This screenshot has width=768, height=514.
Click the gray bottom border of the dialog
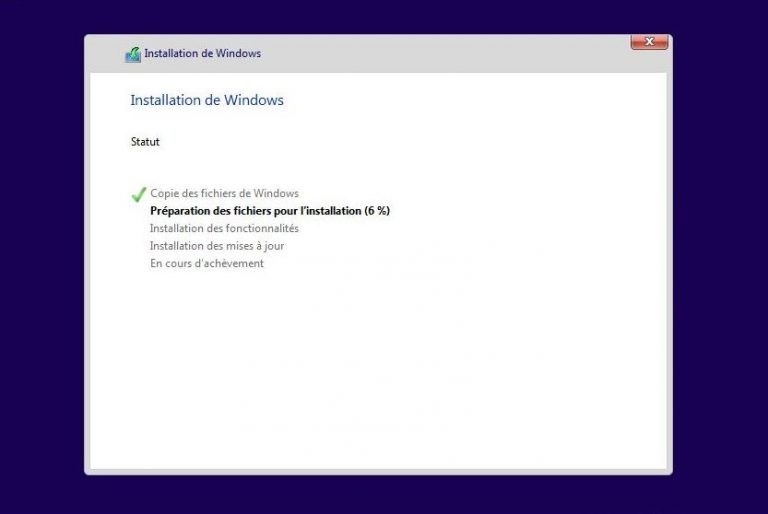[378, 471]
